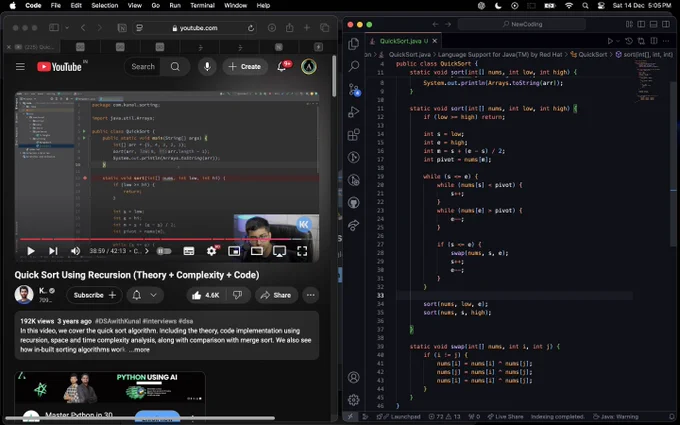Open YouTube notifications bell
The width and height of the screenshot is (680, 425).
tap(281, 66)
